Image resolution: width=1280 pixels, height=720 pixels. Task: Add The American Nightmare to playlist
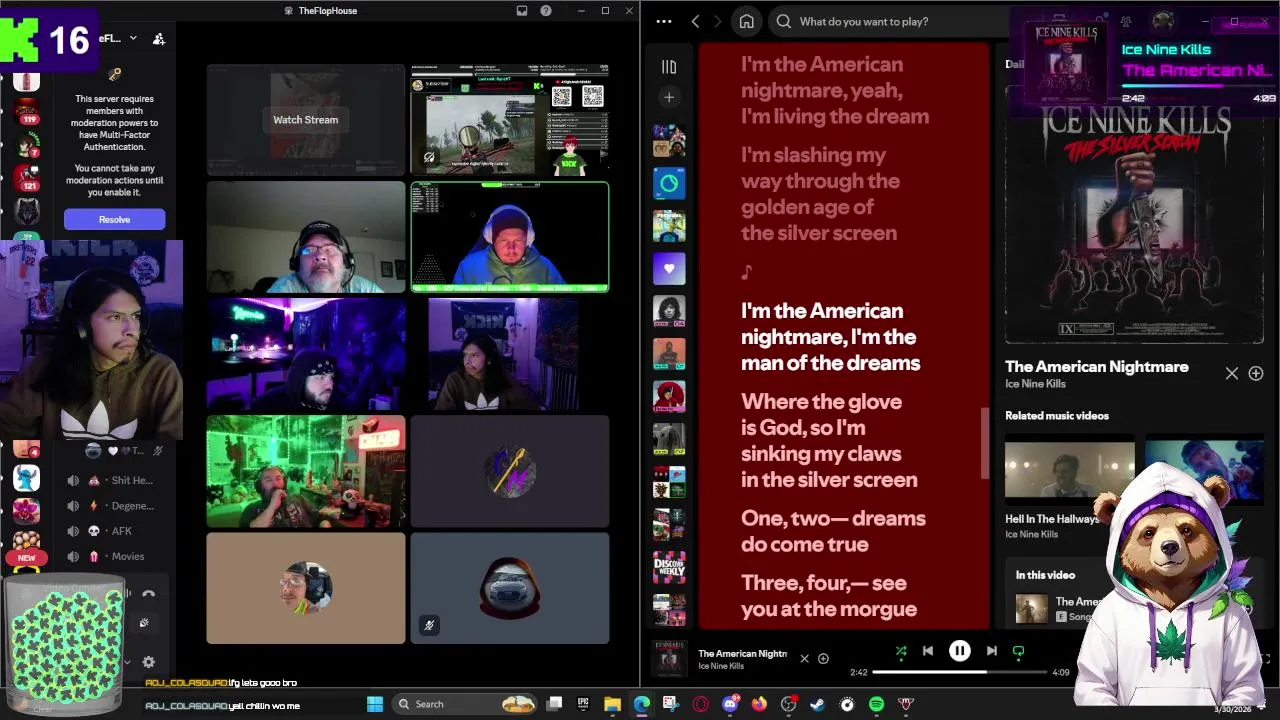tap(1256, 373)
